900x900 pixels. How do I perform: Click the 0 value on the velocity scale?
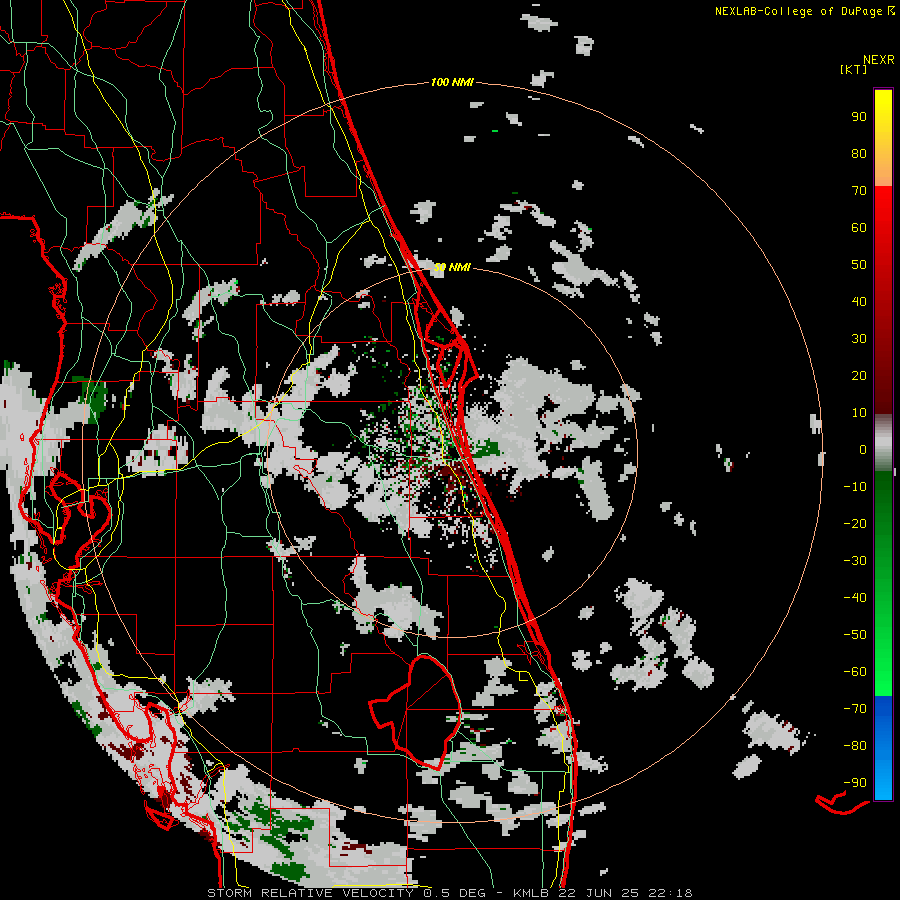point(863,450)
